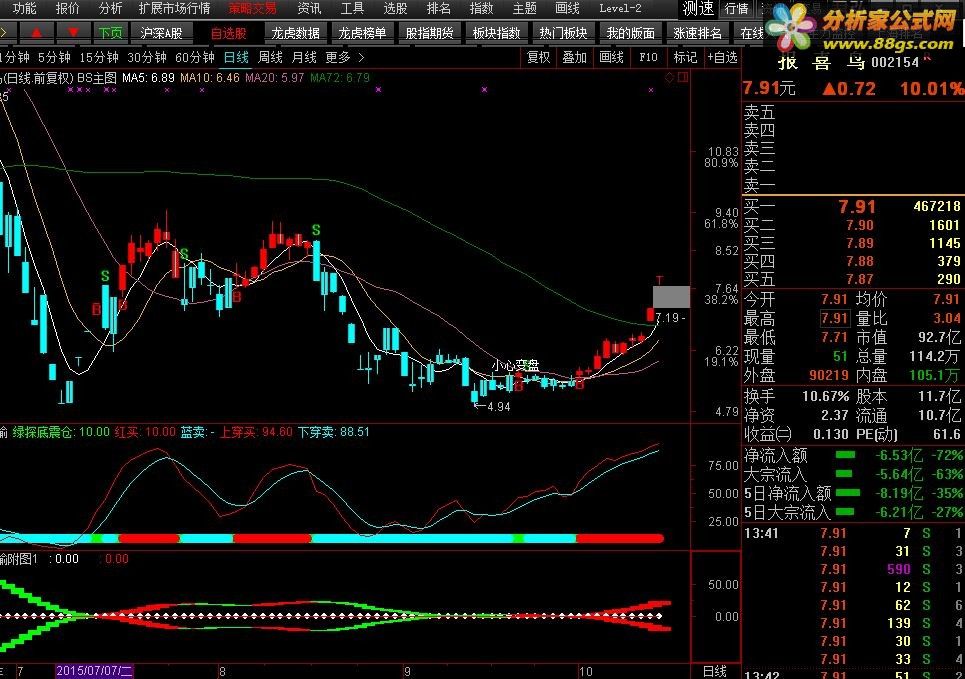
Task: Click the MA72: 6.79 indicator label
Action: (x=340, y=78)
